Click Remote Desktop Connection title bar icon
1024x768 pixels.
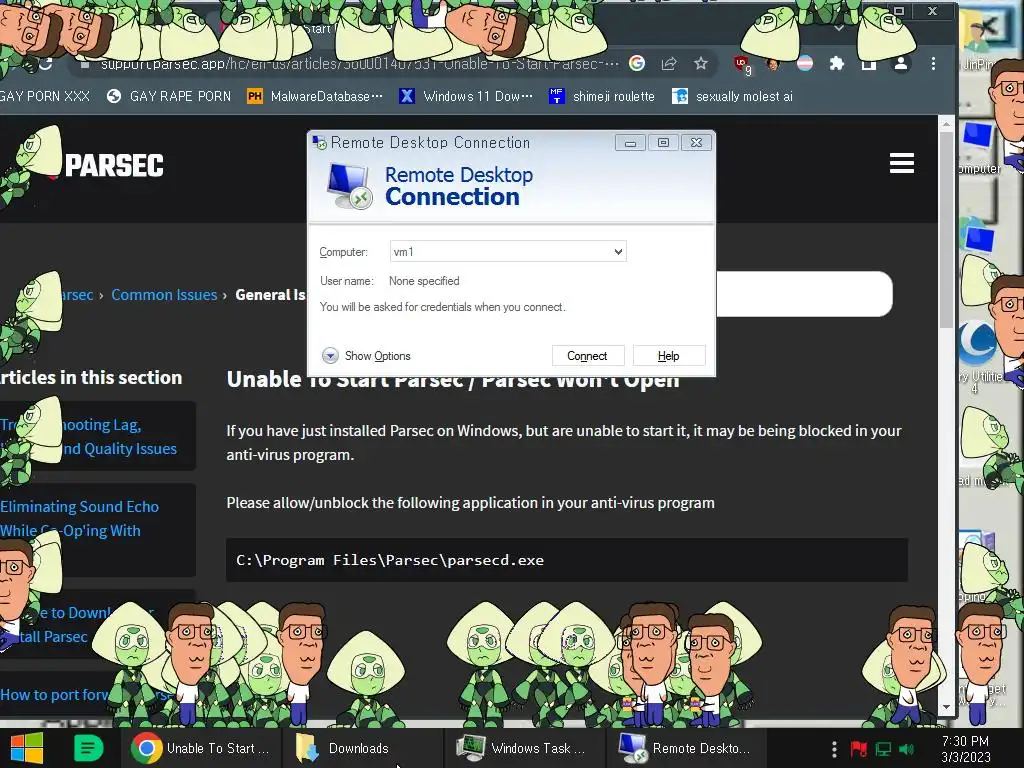point(319,142)
